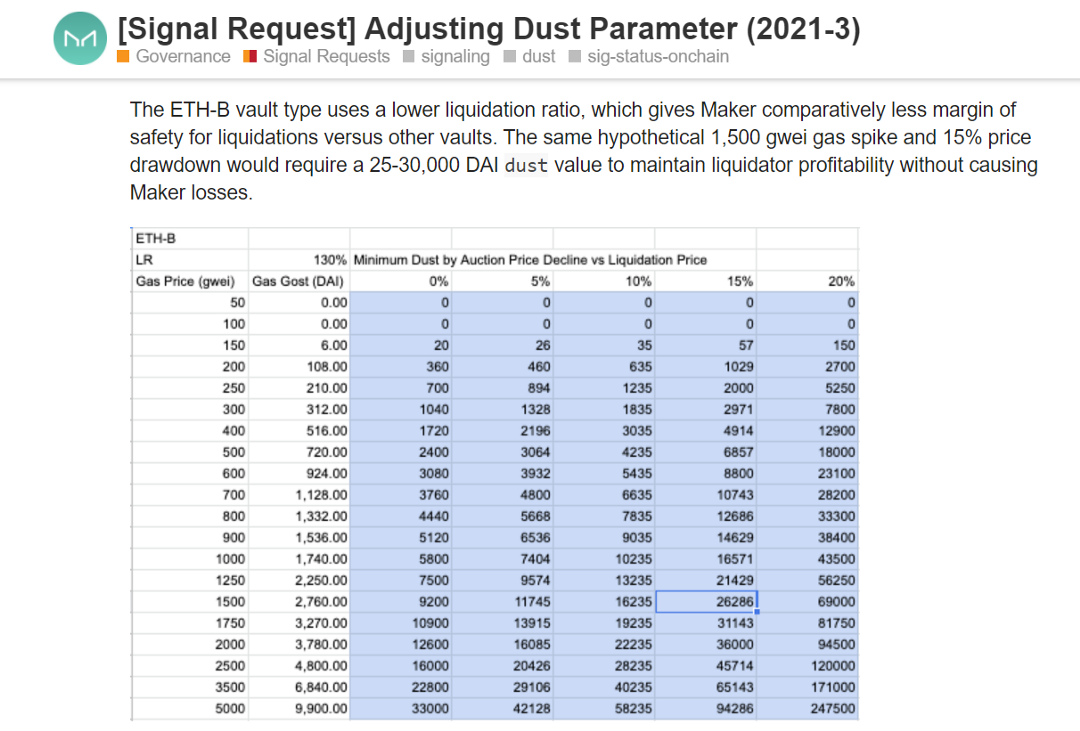Click the selected cell 26286

point(706,601)
